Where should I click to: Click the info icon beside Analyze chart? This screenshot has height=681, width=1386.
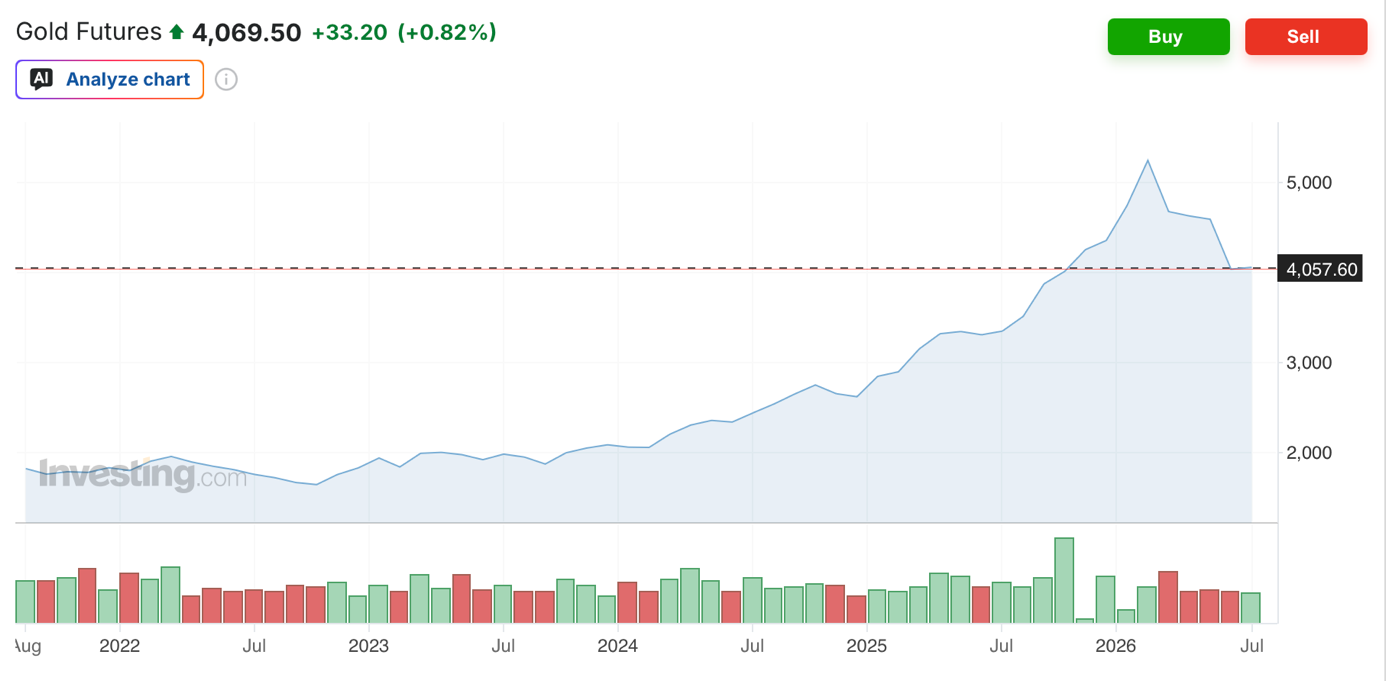tap(227, 80)
